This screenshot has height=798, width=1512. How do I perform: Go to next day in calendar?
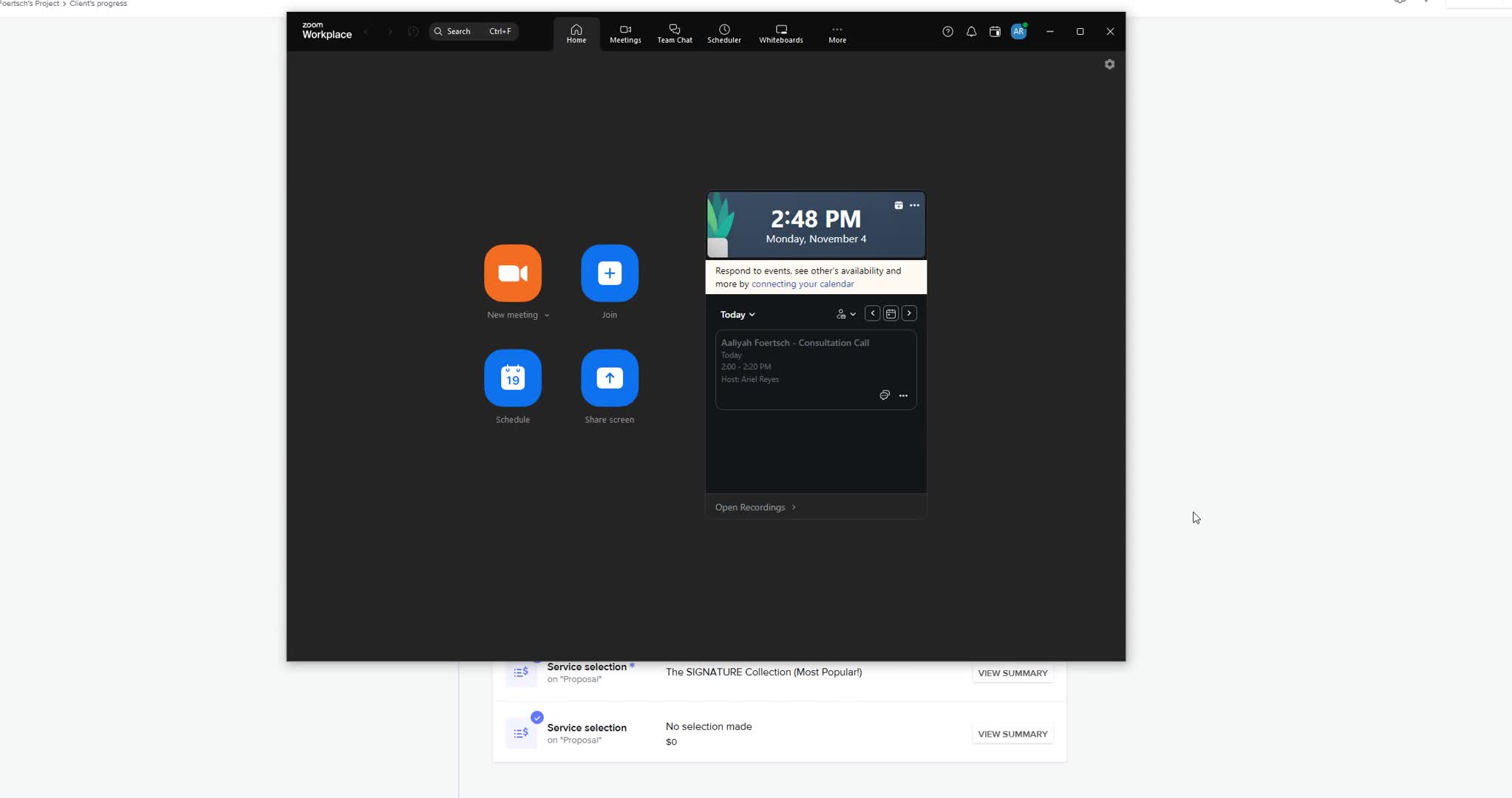909,313
